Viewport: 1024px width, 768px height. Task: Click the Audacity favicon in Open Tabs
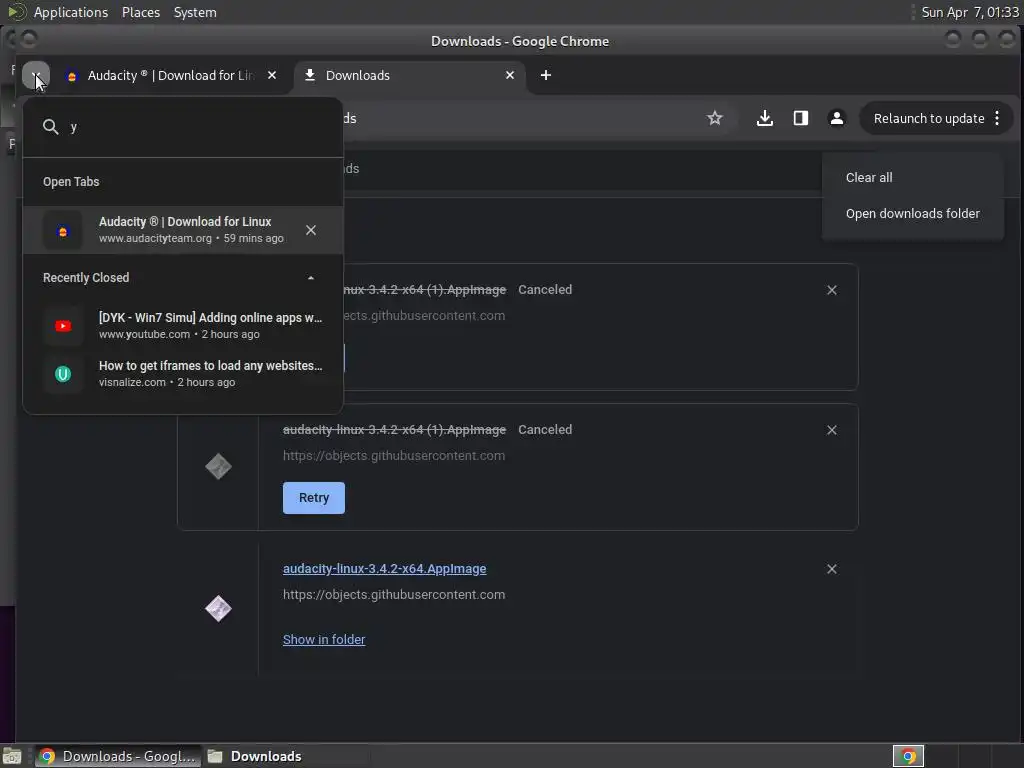(x=63, y=231)
